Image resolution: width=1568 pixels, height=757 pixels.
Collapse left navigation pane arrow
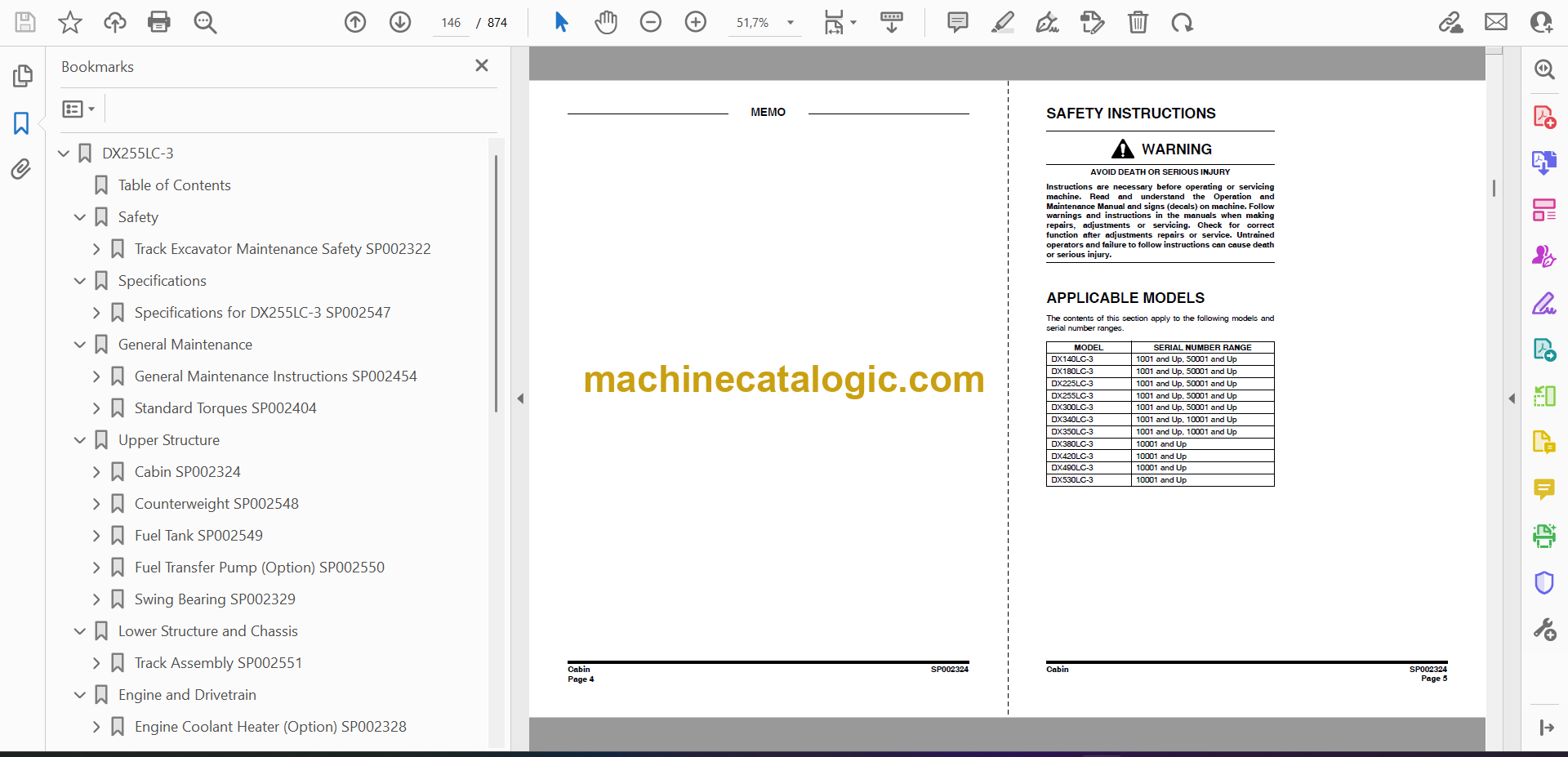pos(520,399)
